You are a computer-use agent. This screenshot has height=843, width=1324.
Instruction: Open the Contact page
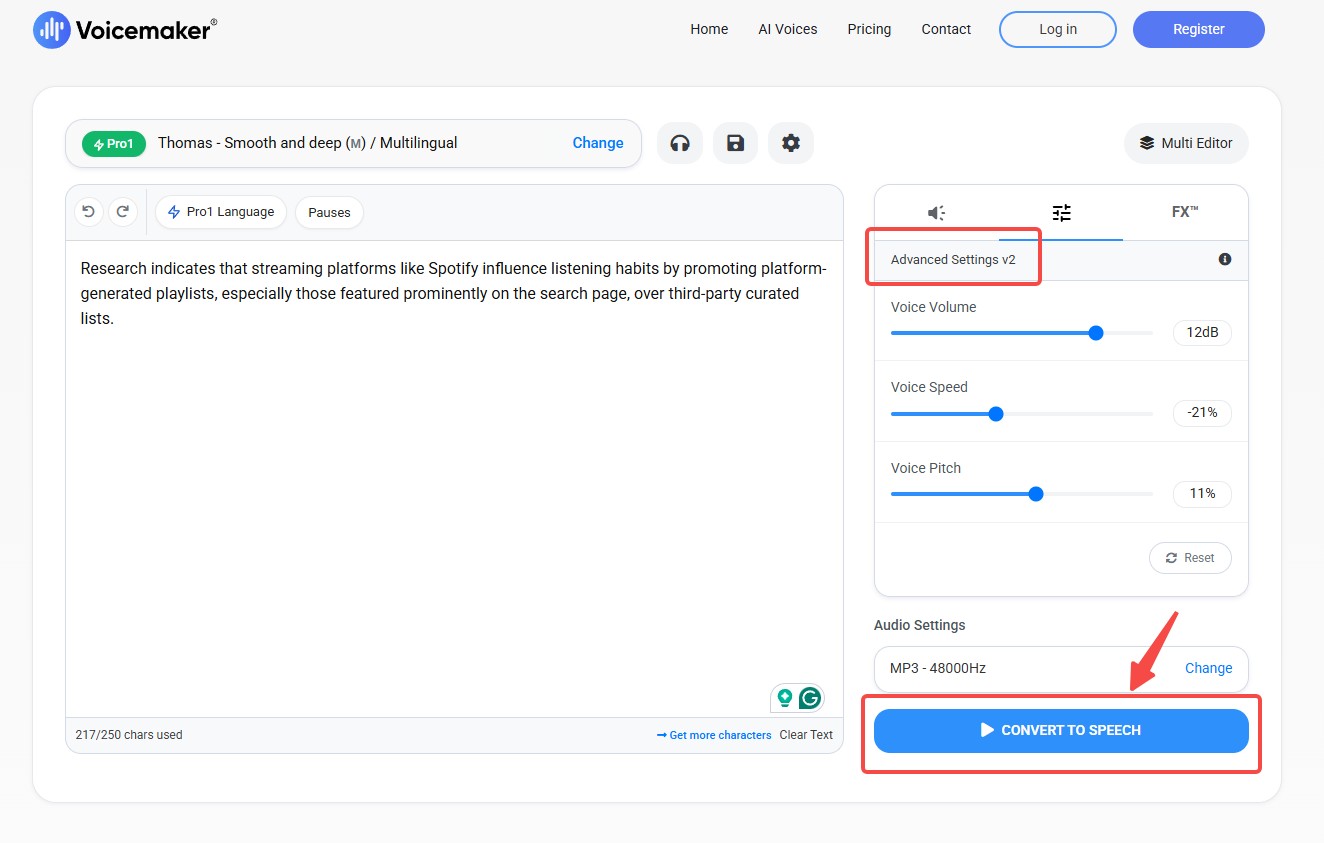(x=946, y=29)
